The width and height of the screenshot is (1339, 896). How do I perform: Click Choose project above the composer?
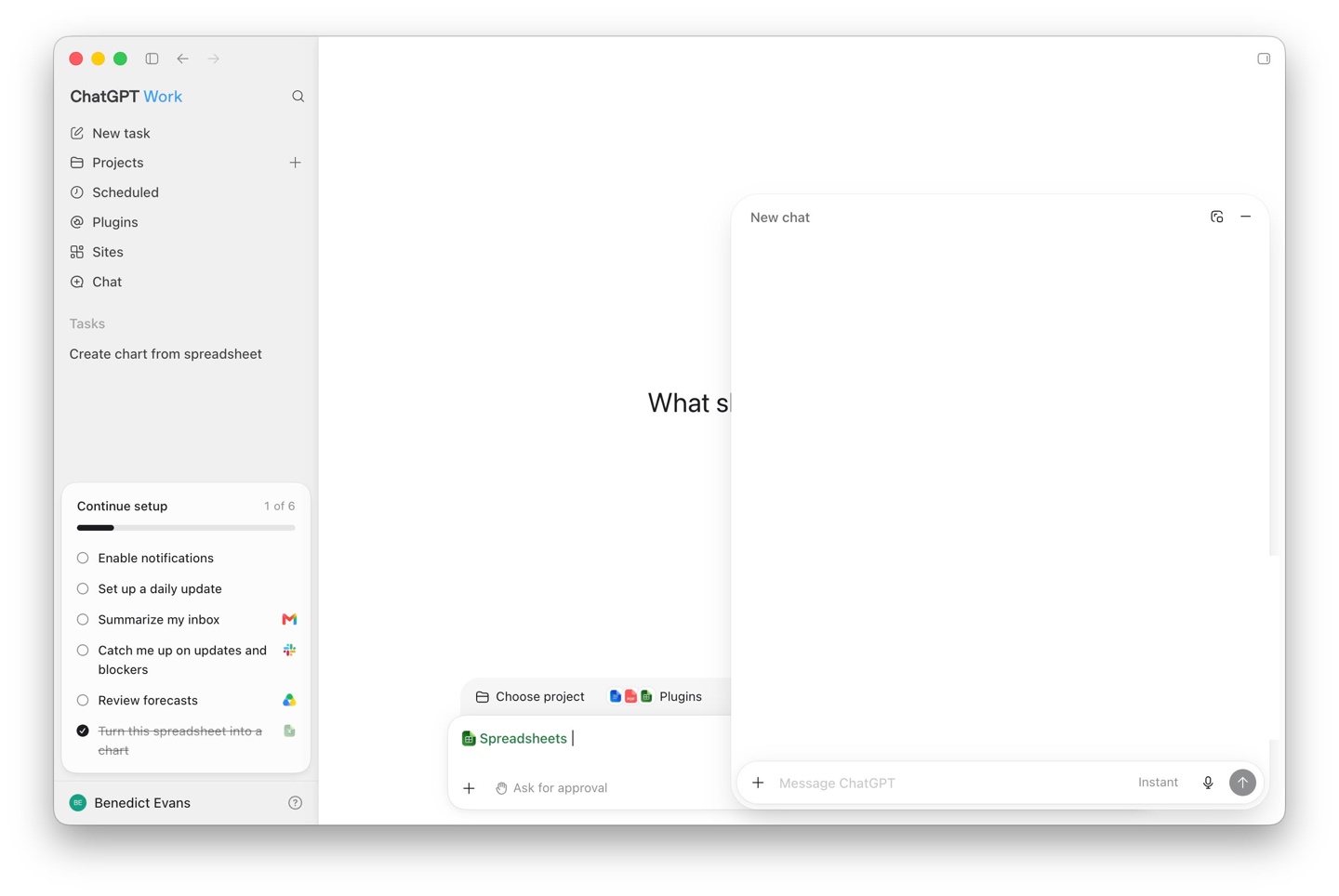click(530, 697)
